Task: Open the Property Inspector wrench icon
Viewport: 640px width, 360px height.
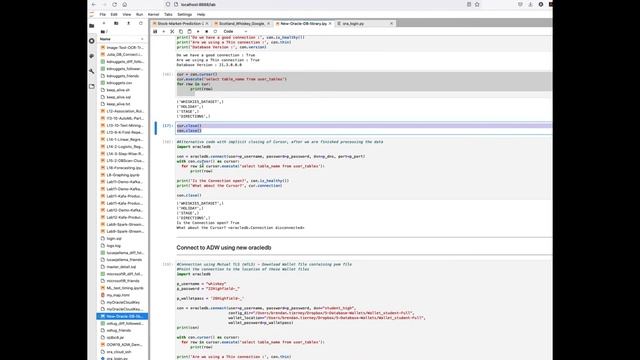Action: pos(92,71)
